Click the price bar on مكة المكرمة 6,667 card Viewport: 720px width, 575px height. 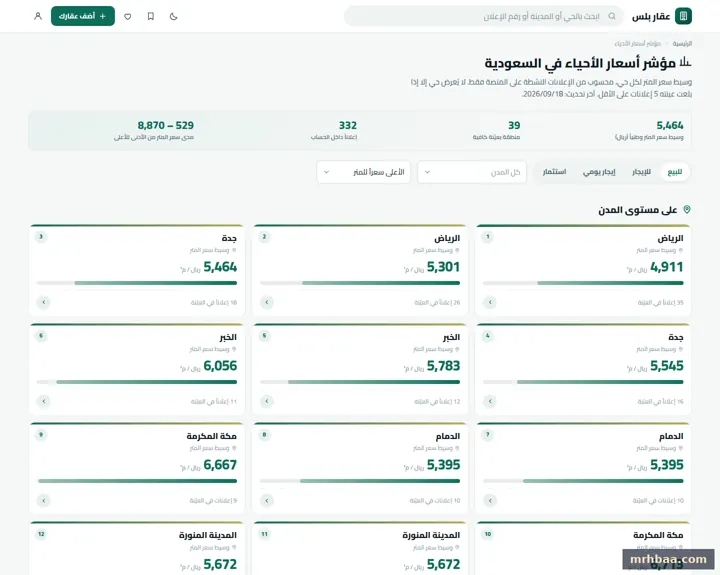coord(137,481)
